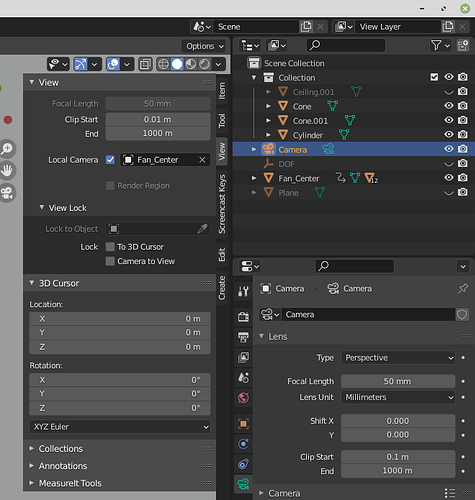Open the World properties globe icon
This screenshot has height=500, width=475.
coord(243,398)
